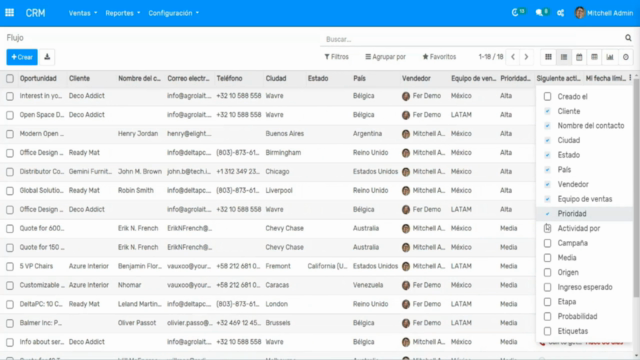Click Fer Demo avatar in Interest in yo... row
640x360 pixels.
[x=406, y=96]
